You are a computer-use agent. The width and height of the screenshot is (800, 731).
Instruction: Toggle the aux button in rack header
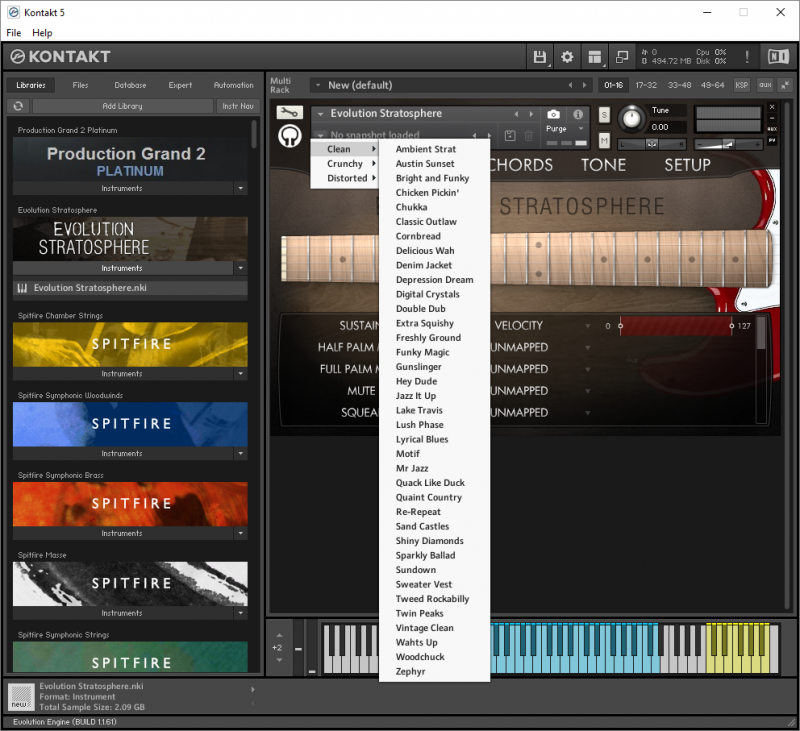(765, 85)
